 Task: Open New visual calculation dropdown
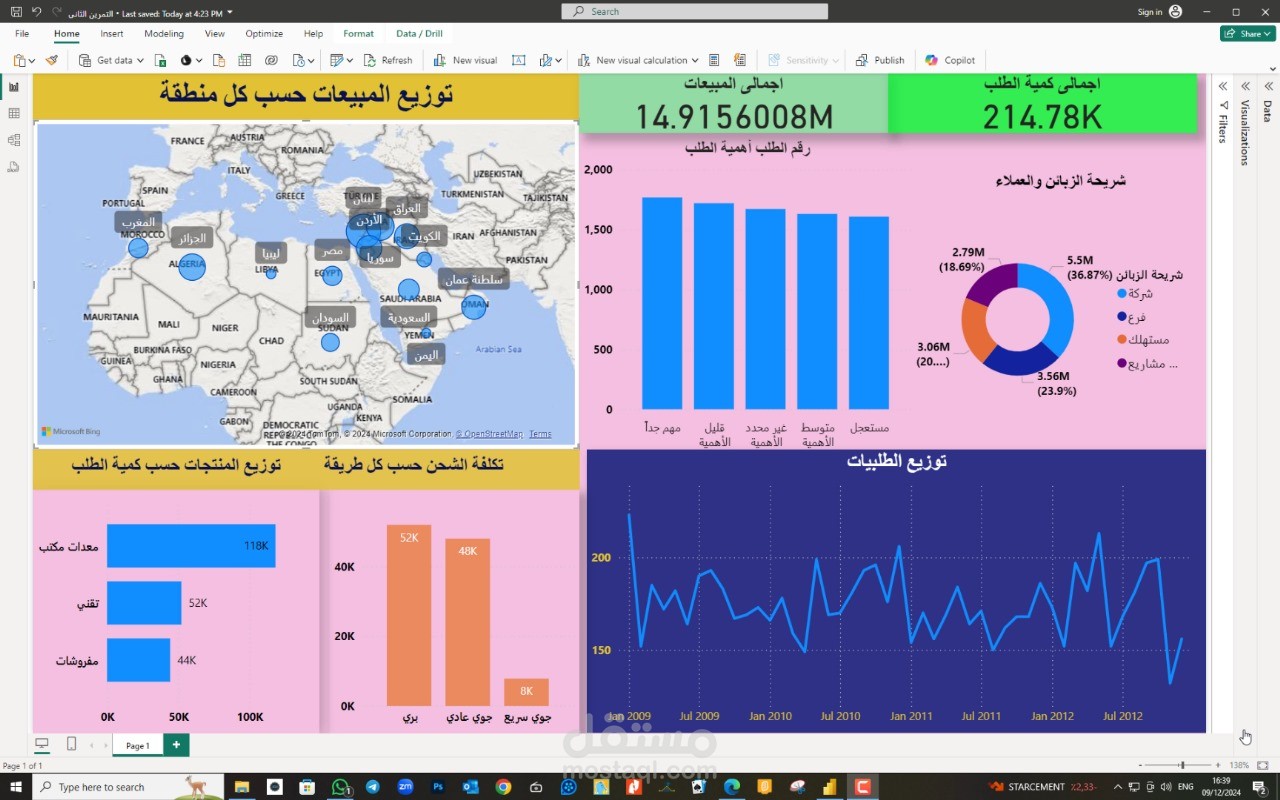point(695,61)
